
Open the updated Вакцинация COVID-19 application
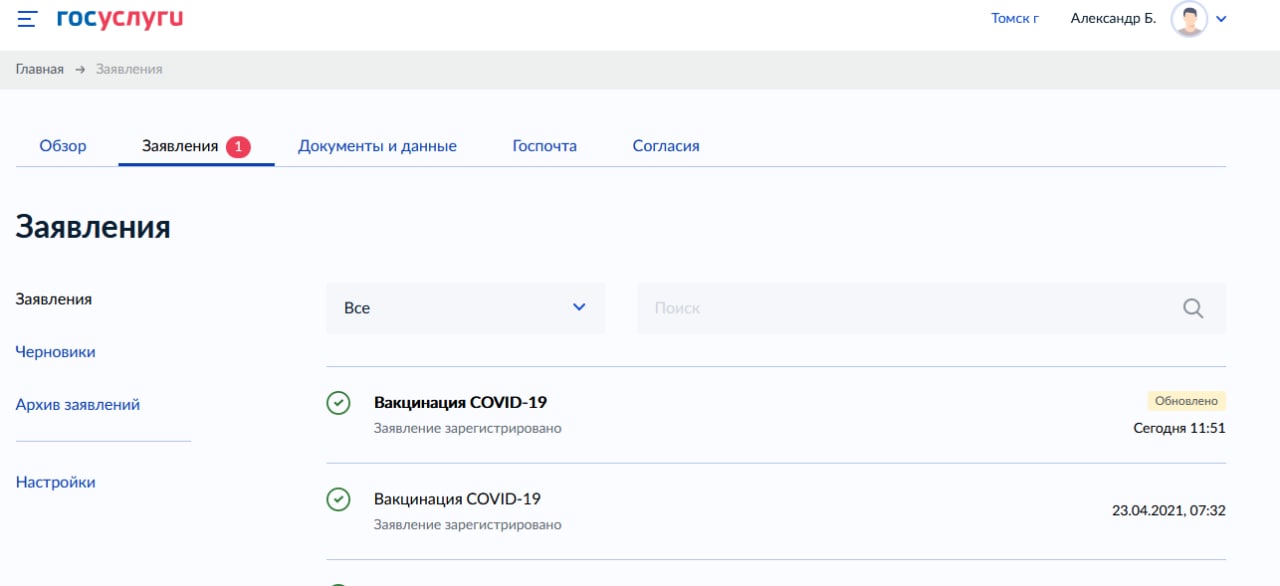460,403
